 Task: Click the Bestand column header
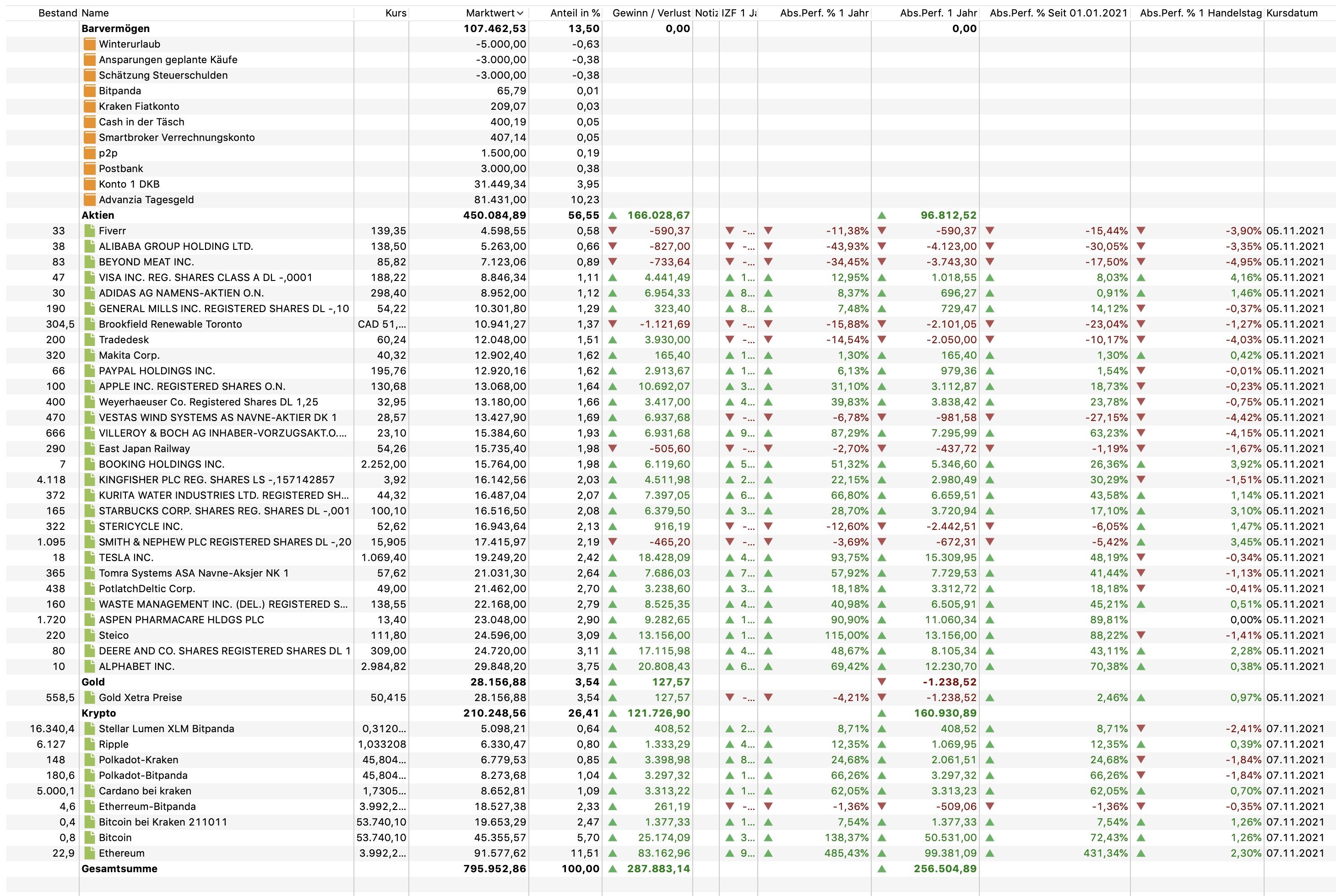click(57, 13)
